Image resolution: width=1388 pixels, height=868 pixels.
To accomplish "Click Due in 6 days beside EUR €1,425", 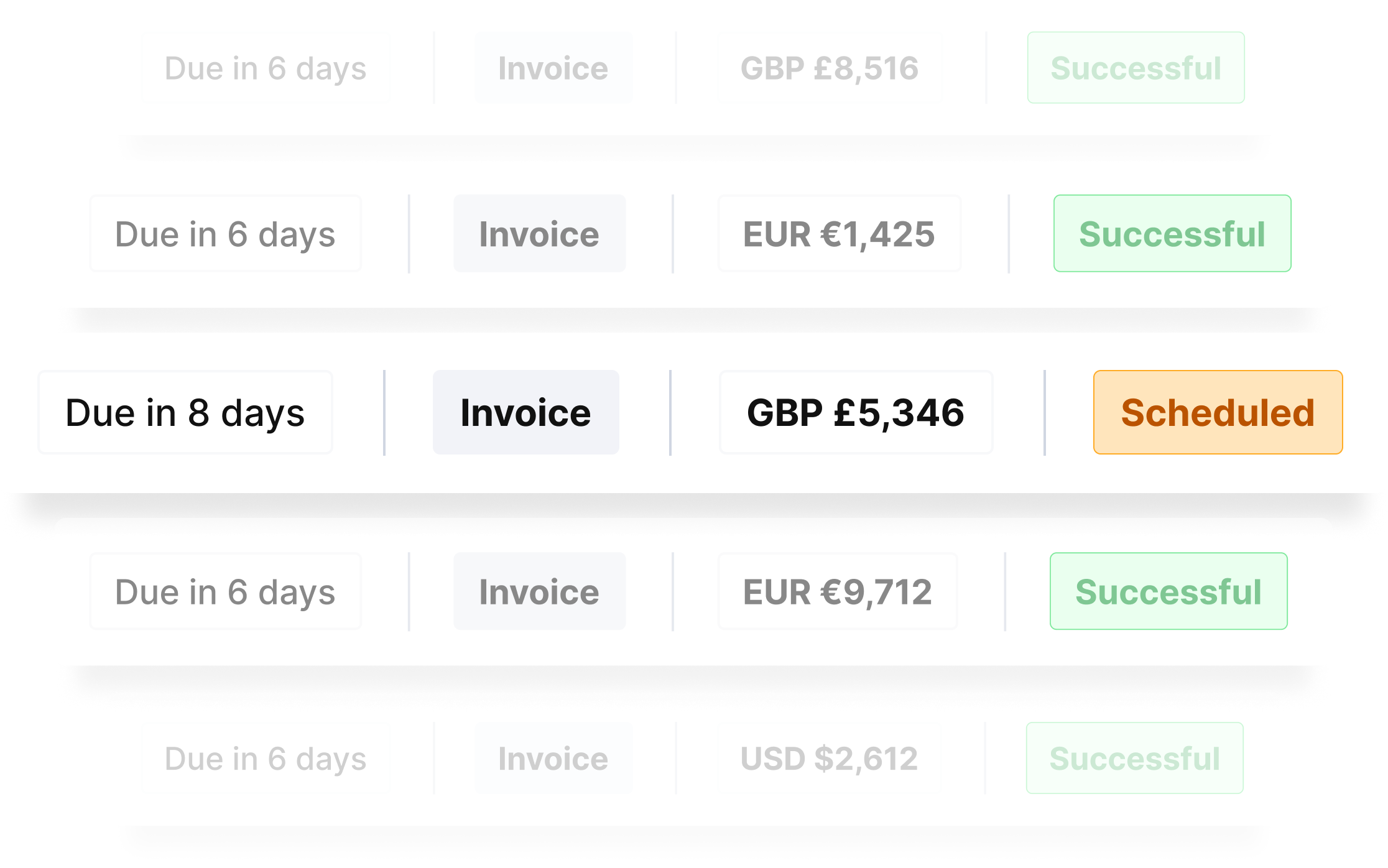I will [225, 233].
